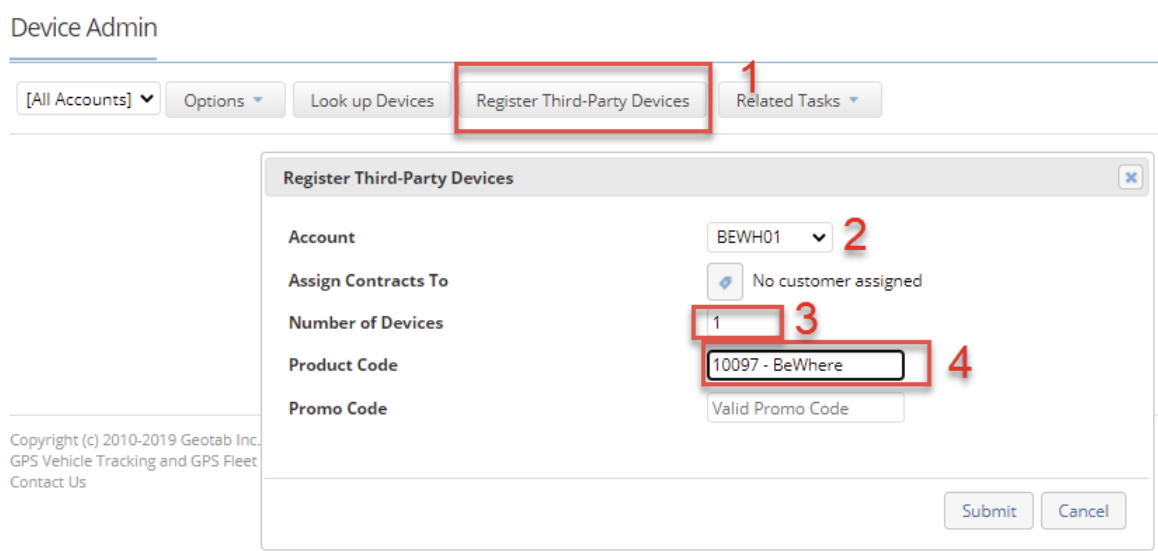
Task: Click the Device Admin page heading
Action: pyautogui.click(x=84, y=27)
